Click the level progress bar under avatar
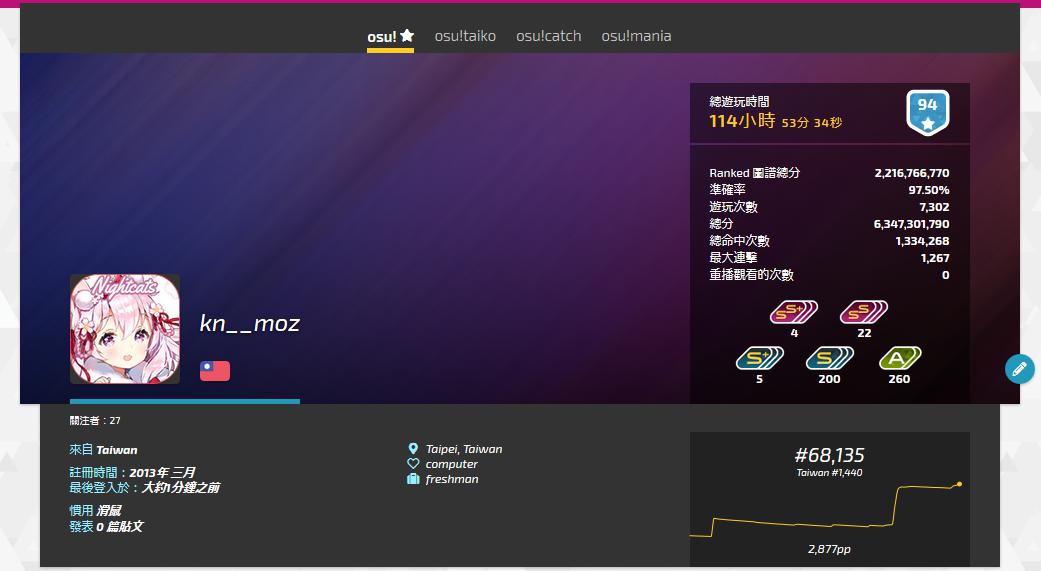This screenshot has width=1041, height=571. click(185, 401)
